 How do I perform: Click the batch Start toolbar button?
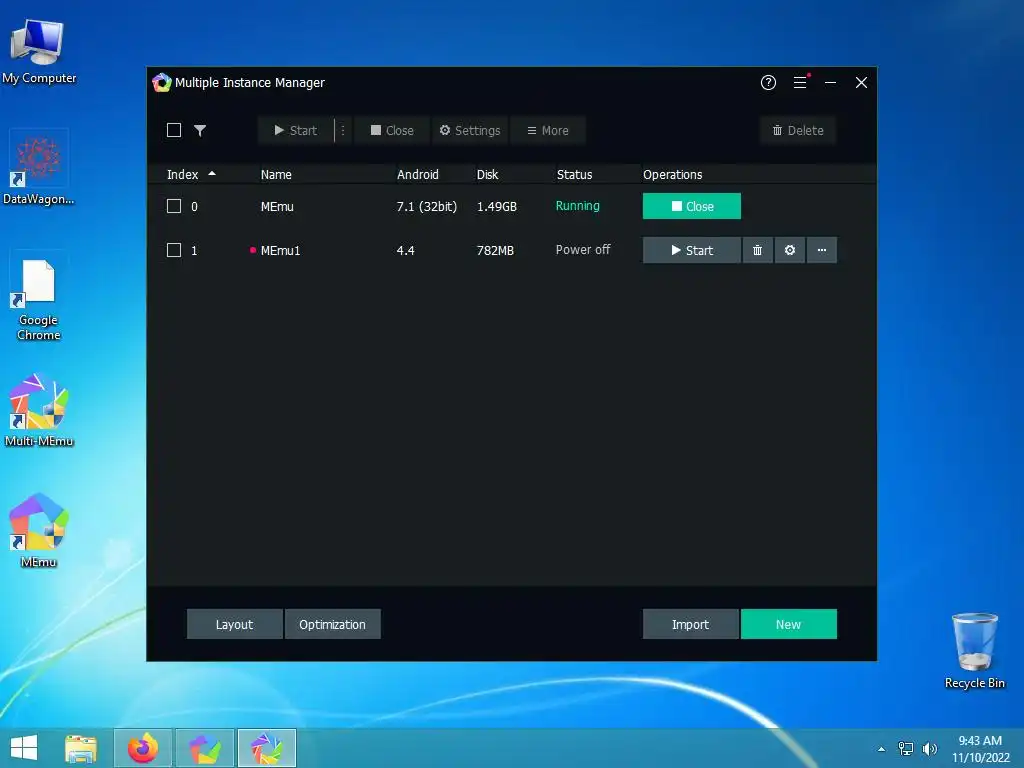coord(296,130)
